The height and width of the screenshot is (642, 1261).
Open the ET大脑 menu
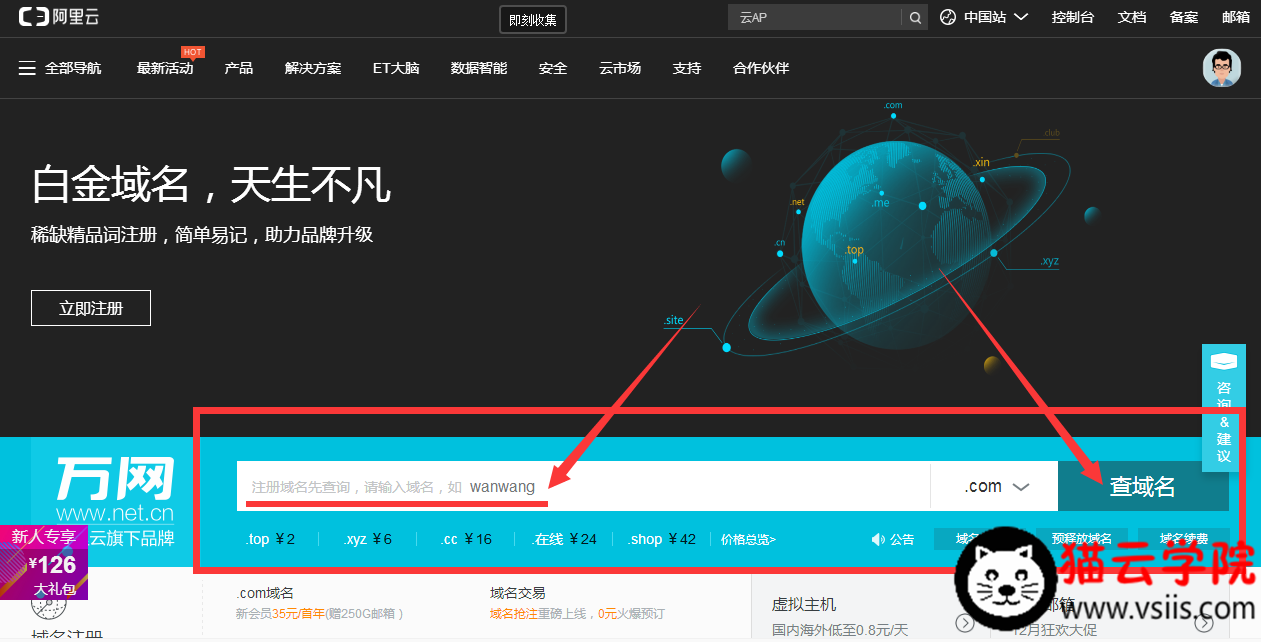pyautogui.click(x=396, y=68)
